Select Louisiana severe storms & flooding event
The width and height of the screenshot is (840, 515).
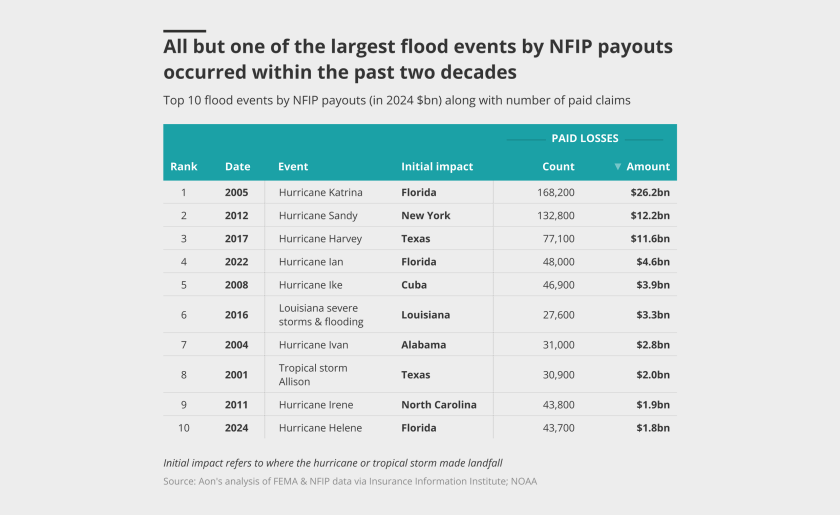coord(321,315)
